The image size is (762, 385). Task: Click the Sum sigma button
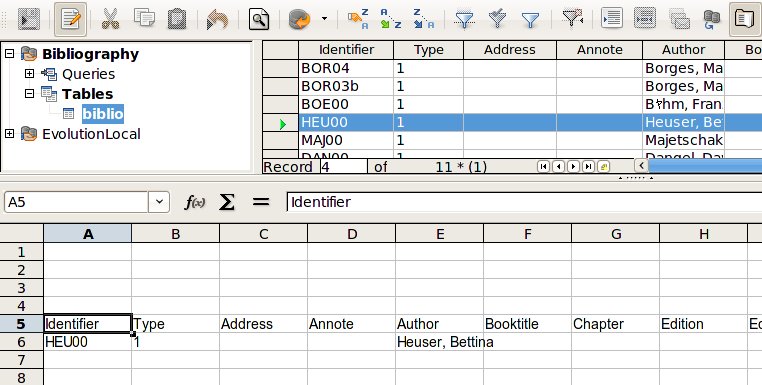pyautogui.click(x=226, y=202)
